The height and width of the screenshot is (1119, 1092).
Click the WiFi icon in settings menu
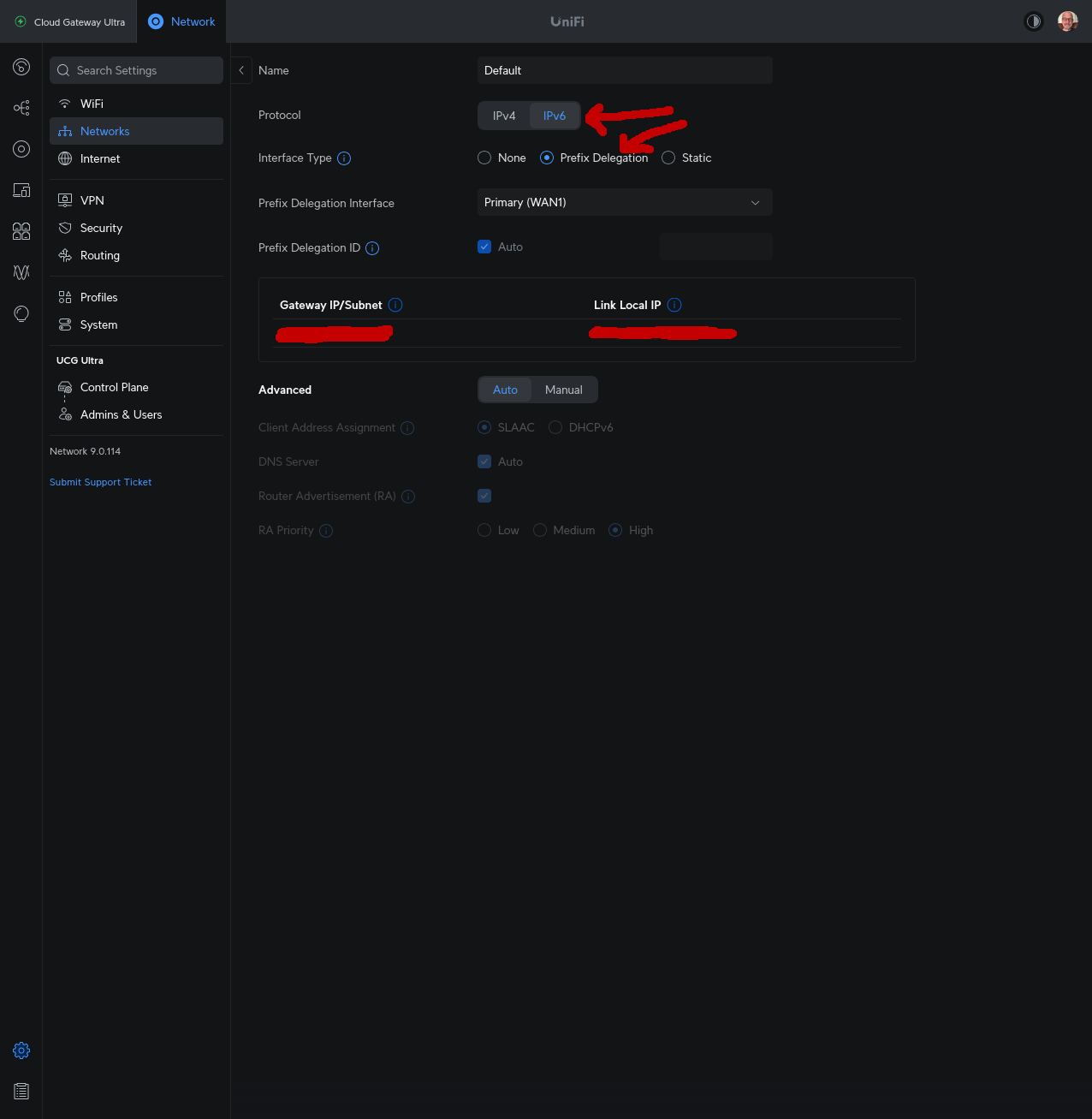(65, 104)
